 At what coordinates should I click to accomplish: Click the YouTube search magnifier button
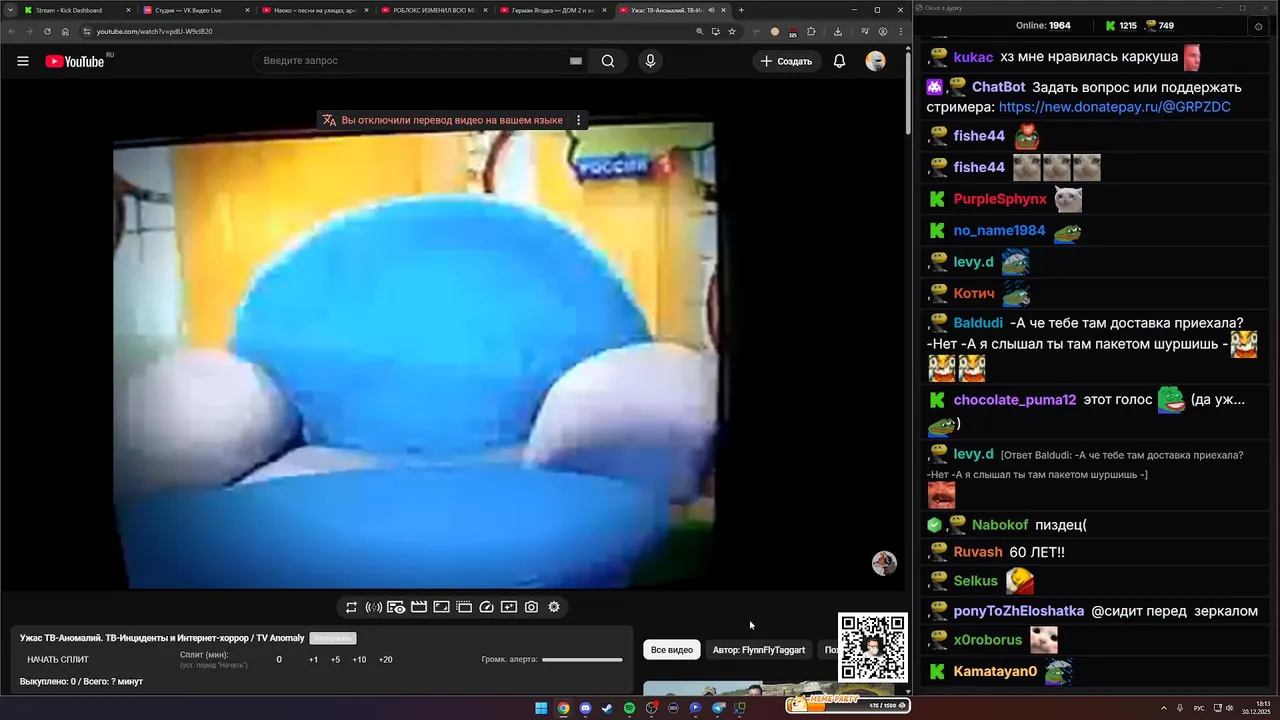point(608,61)
